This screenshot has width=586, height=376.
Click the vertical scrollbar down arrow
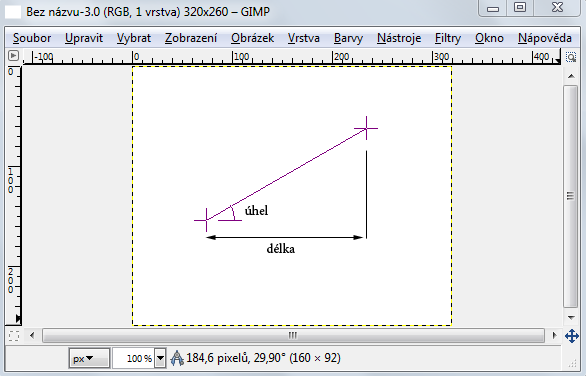[x=571, y=318]
